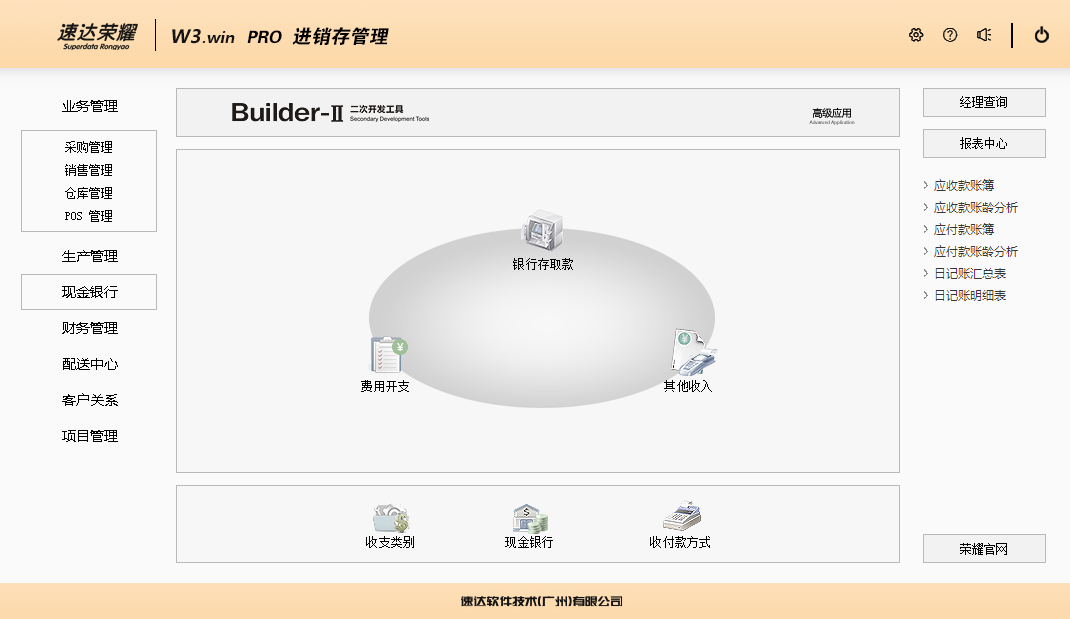1070x619 pixels.
Task: Select 仓库管理 in the sidebar
Action: click(x=89, y=193)
